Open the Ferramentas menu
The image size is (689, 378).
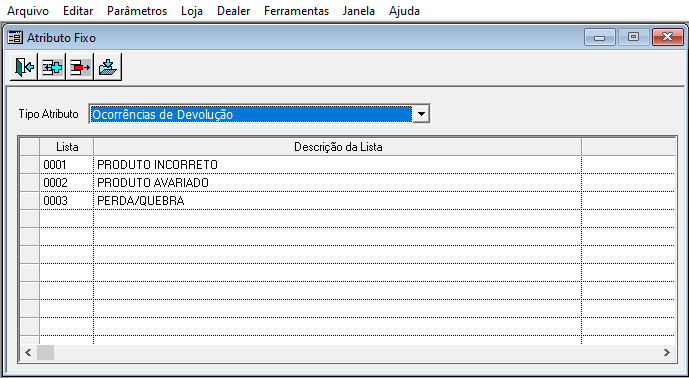tap(297, 11)
